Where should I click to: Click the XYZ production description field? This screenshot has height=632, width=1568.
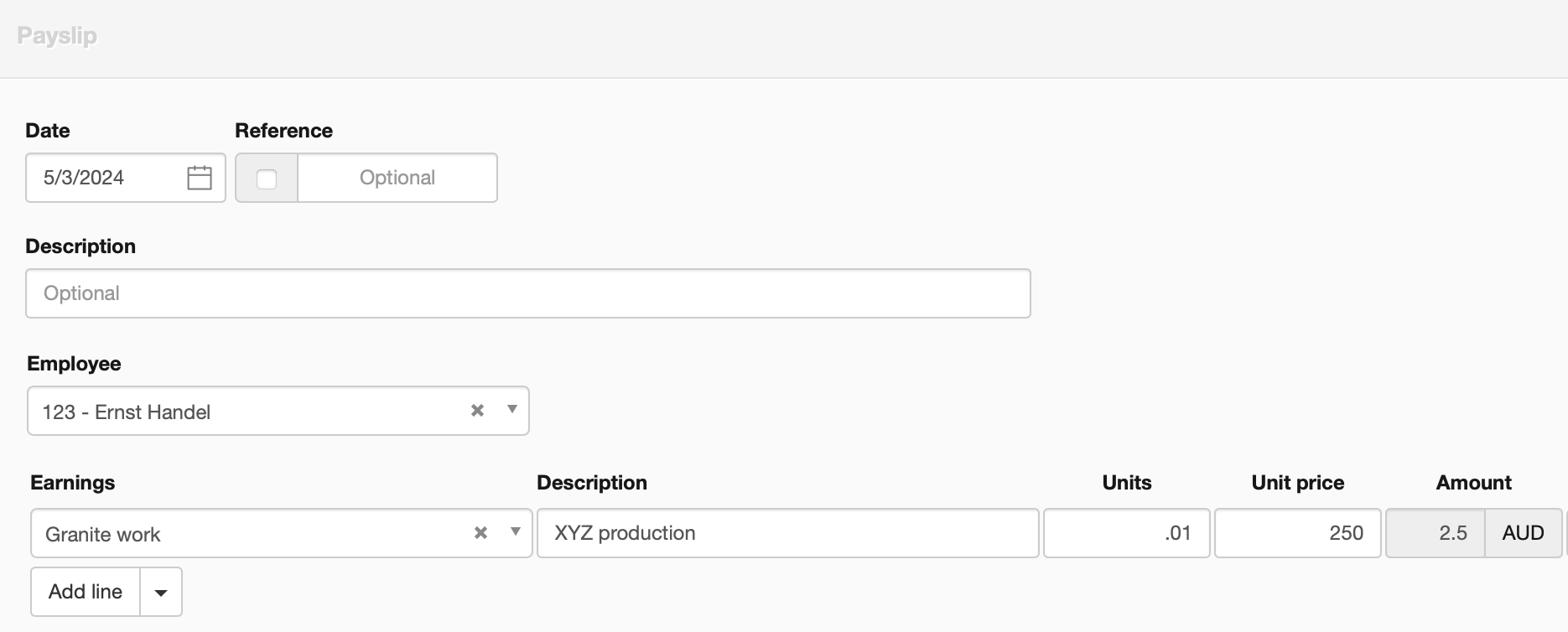pos(787,533)
